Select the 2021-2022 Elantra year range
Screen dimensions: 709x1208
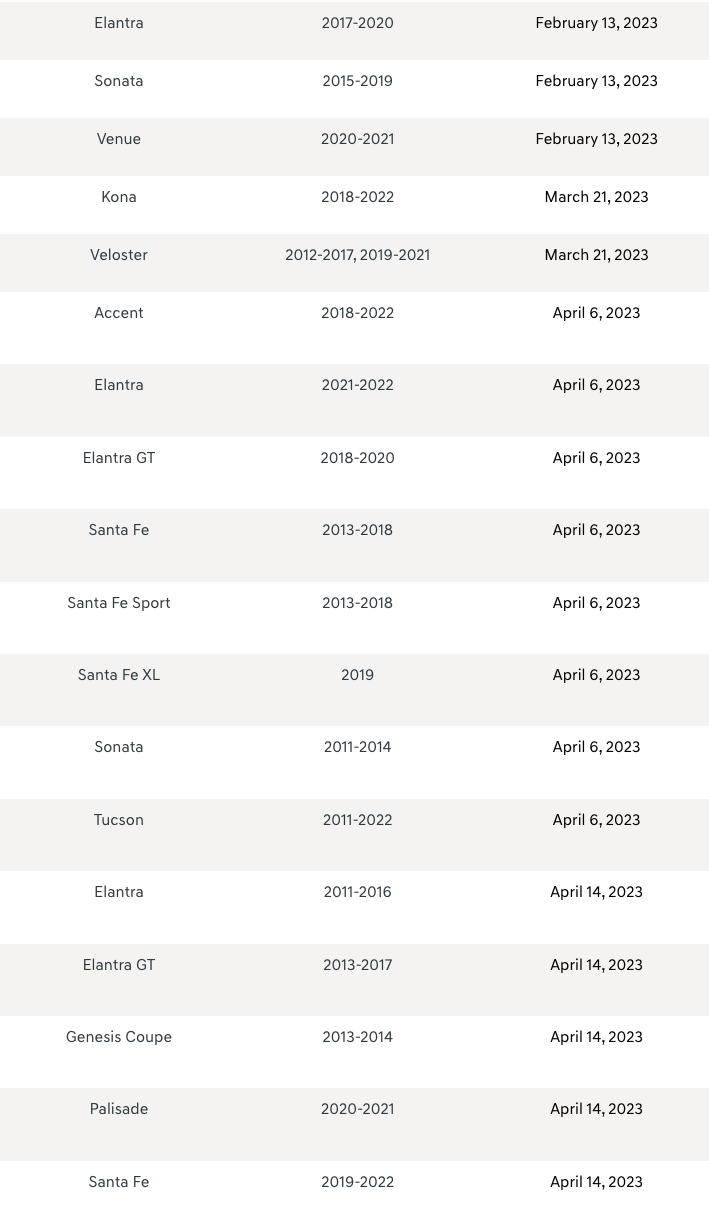357,385
